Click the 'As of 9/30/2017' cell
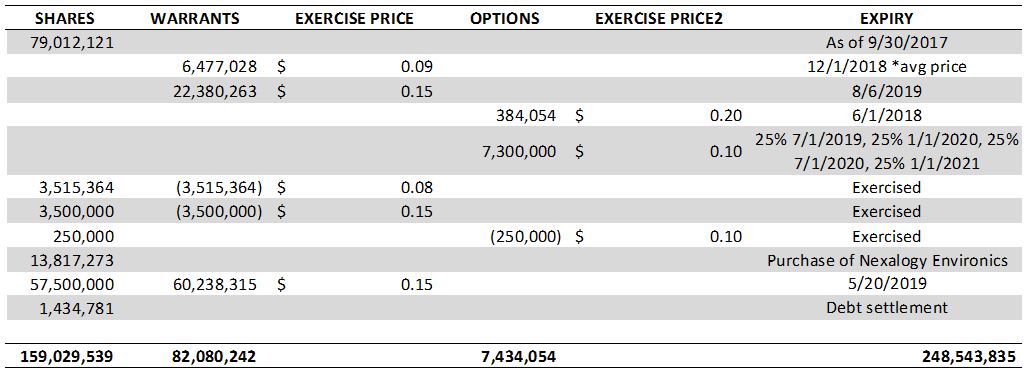1027x373 pixels. pyautogui.click(x=887, y=43)
